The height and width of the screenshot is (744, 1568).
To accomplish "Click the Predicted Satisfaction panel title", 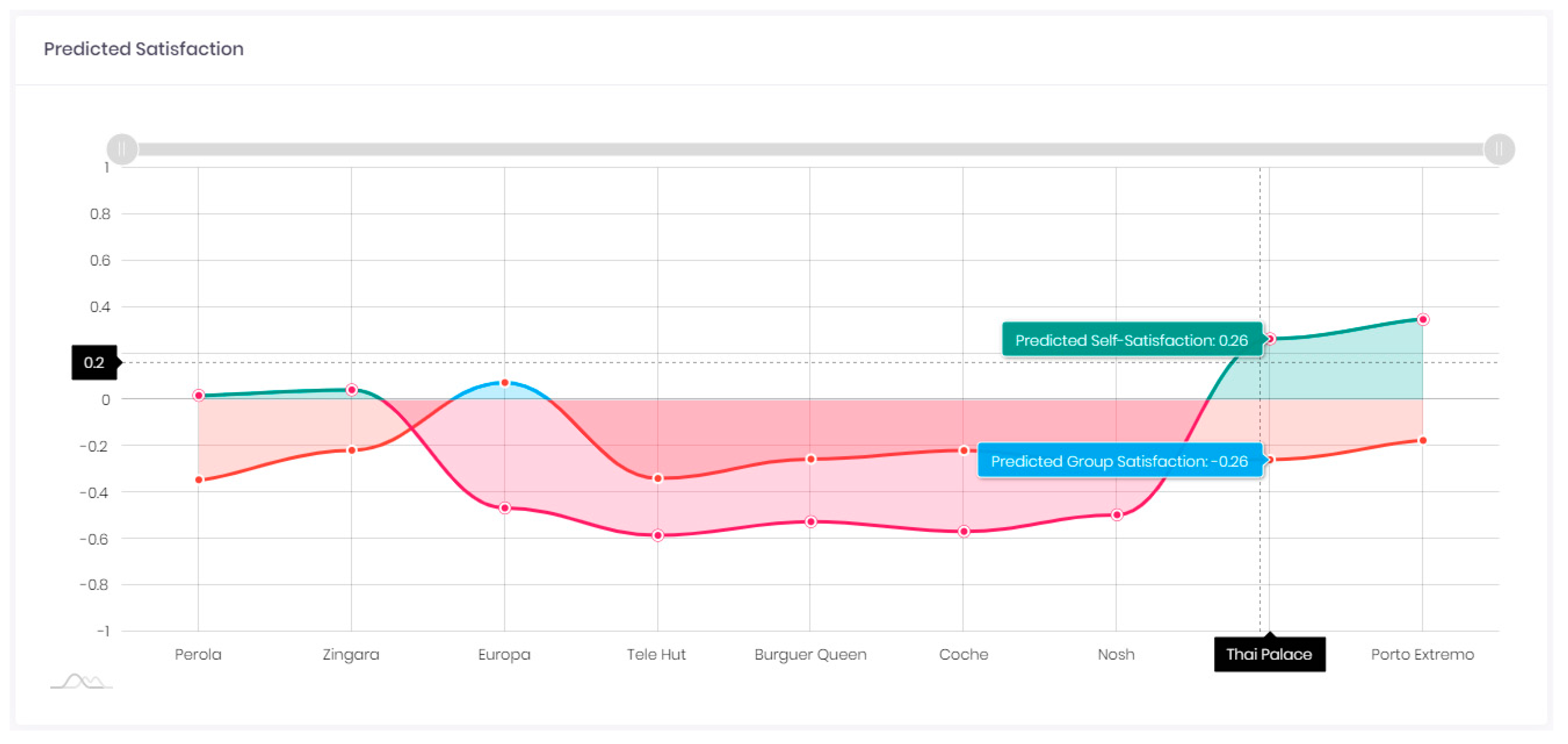I will [144, 49].
